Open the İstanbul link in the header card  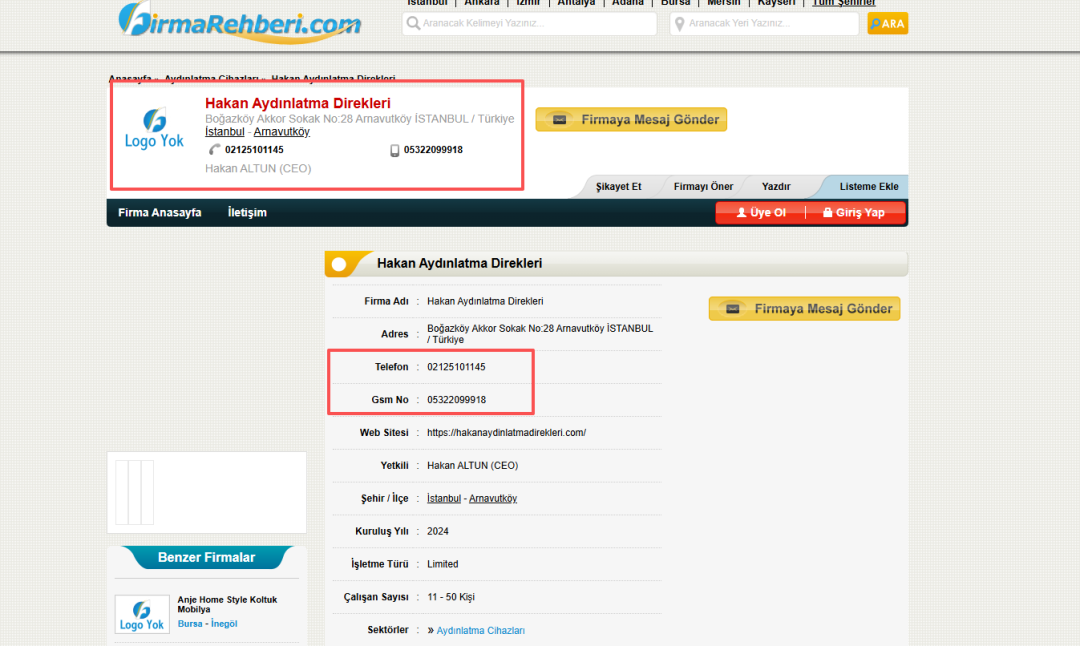[225, 132]
